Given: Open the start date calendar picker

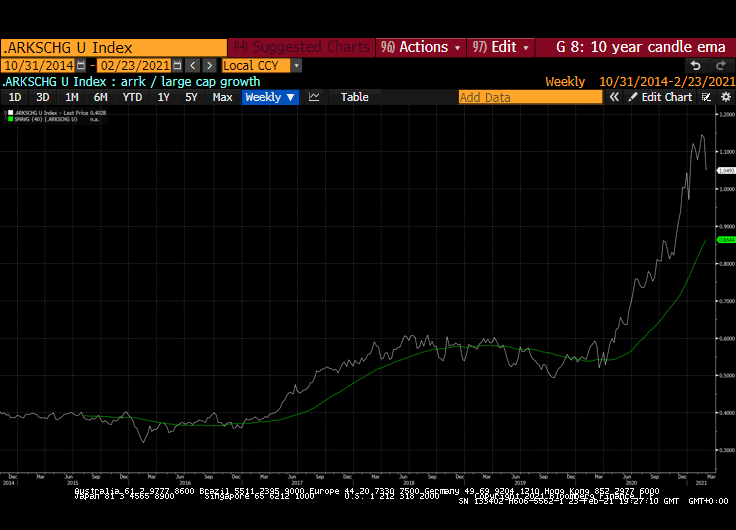Looking at the screenshot, I should click(81, 65).
